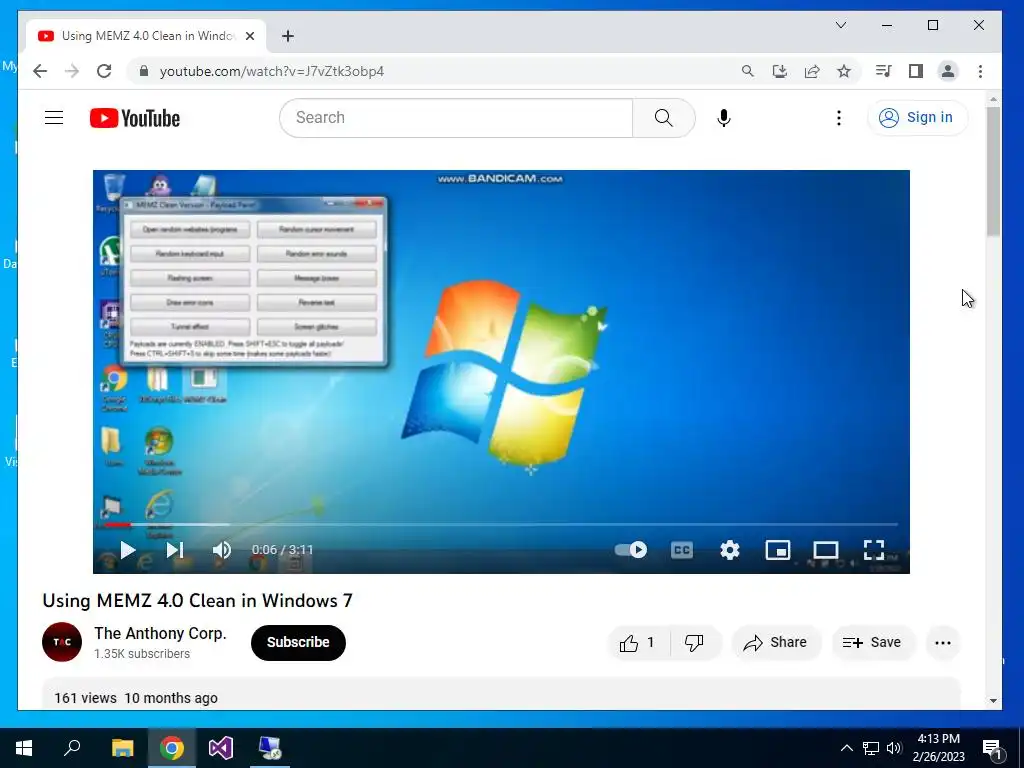Click the install app icon in the address bar
The height and width of the screenshot is (768, 1024).
click(780, 71)
